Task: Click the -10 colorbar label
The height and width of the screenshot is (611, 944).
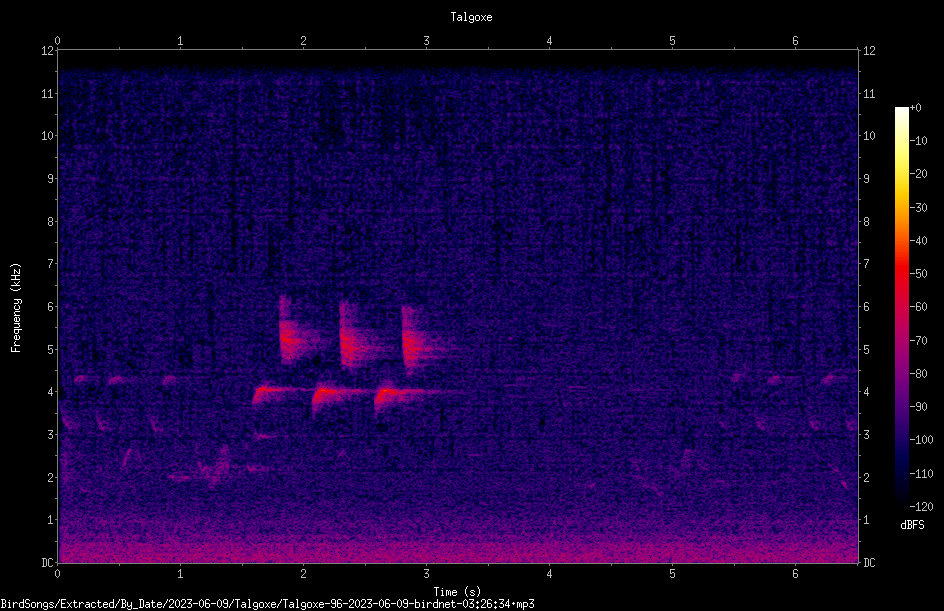Action: pos(918,141)
